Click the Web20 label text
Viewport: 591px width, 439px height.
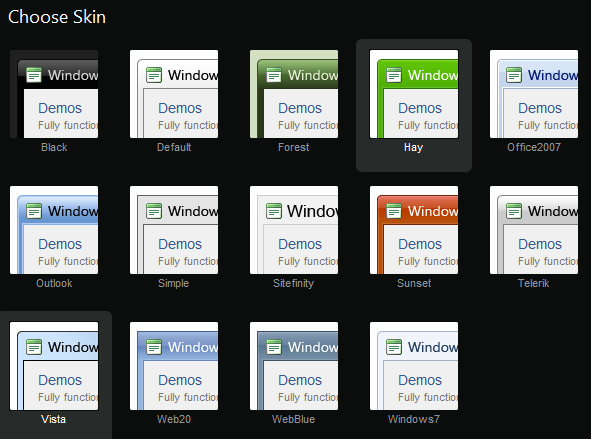[174, 419]
